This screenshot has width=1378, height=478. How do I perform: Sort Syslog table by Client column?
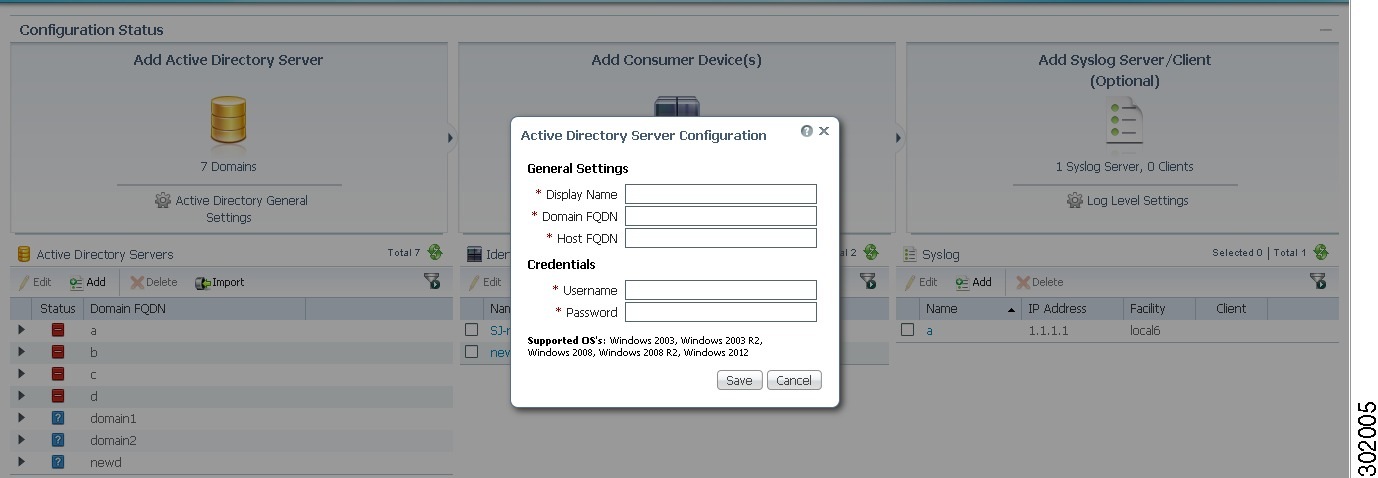1231,309
